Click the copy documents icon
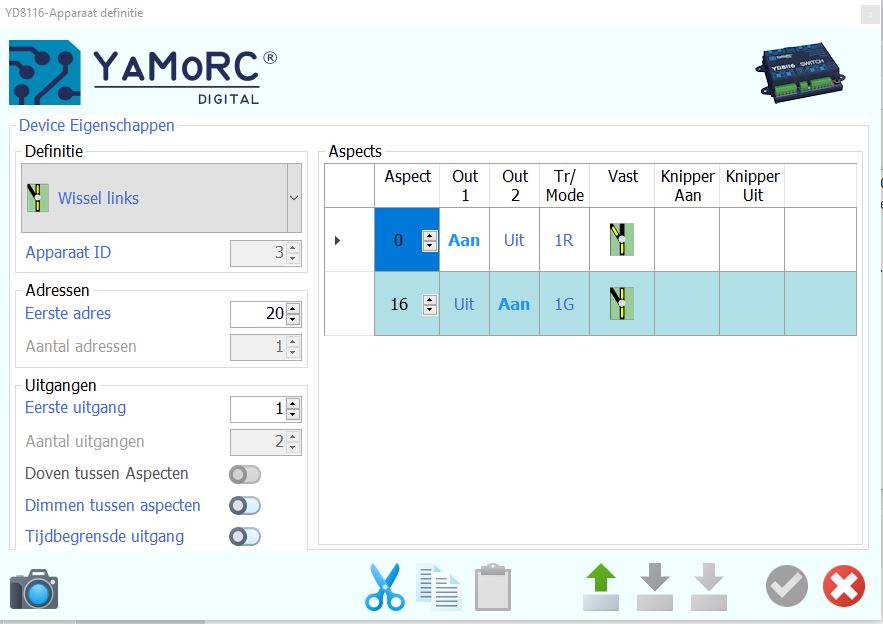The image size is (883, 624). (439, 588)
